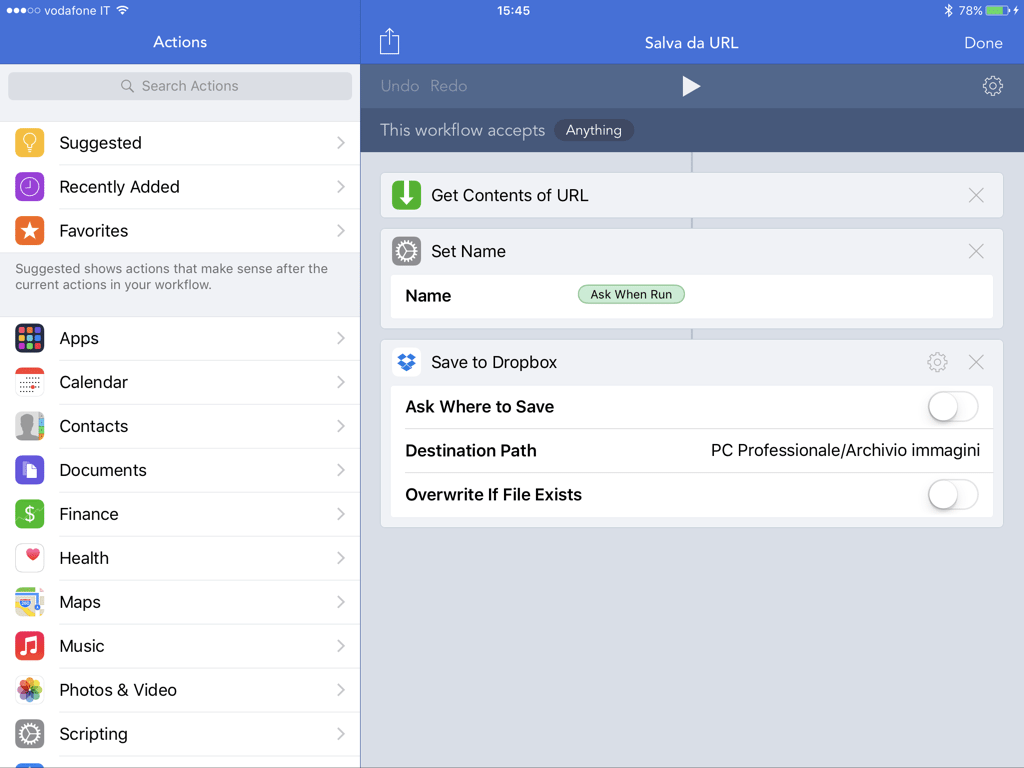1024x768 pixels.
Task: Open the Photos & Video category
Action: [180, 690]
